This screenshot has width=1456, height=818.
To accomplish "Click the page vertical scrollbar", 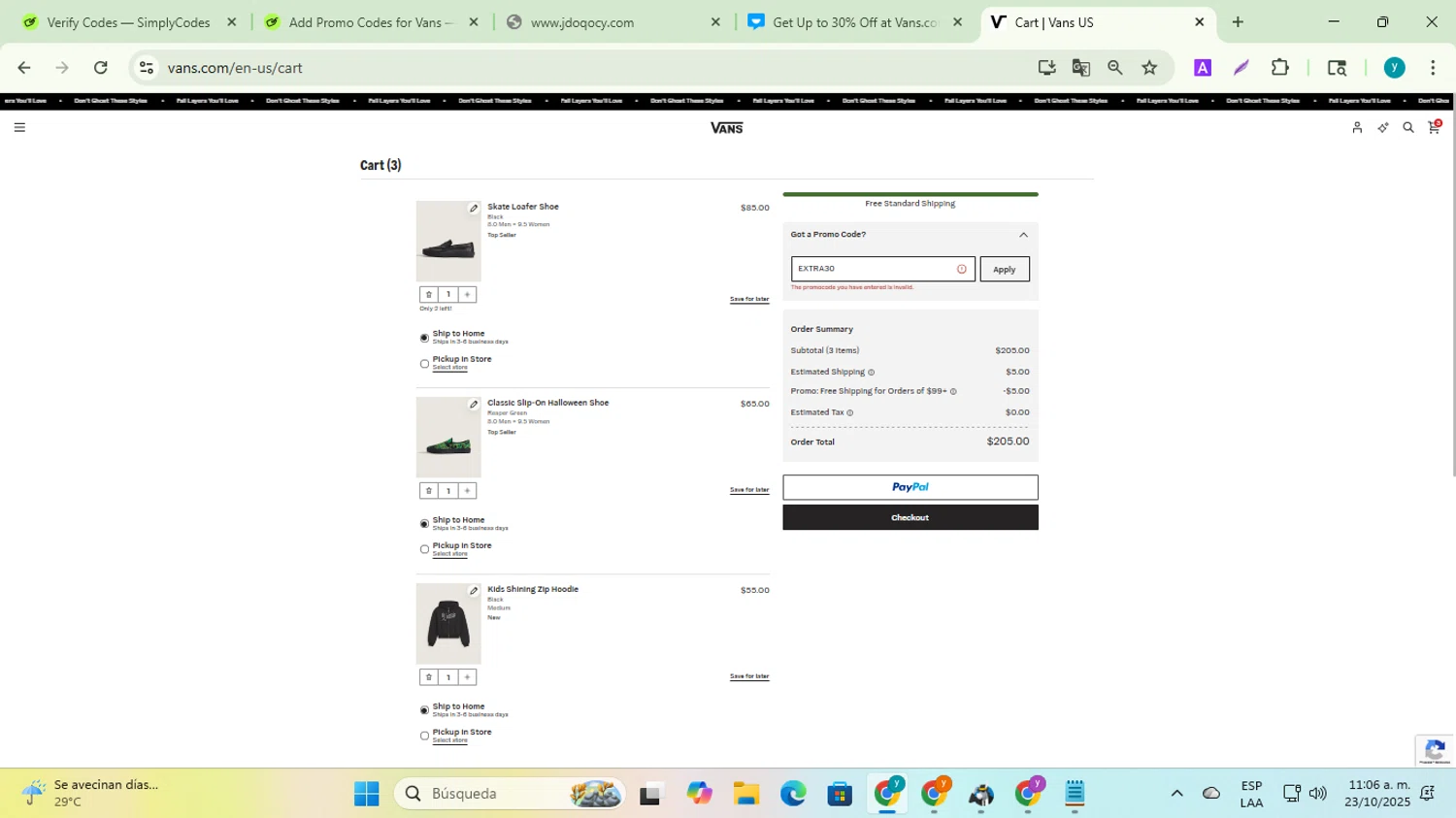I will pyautogui.click(x=1452, y=286).
